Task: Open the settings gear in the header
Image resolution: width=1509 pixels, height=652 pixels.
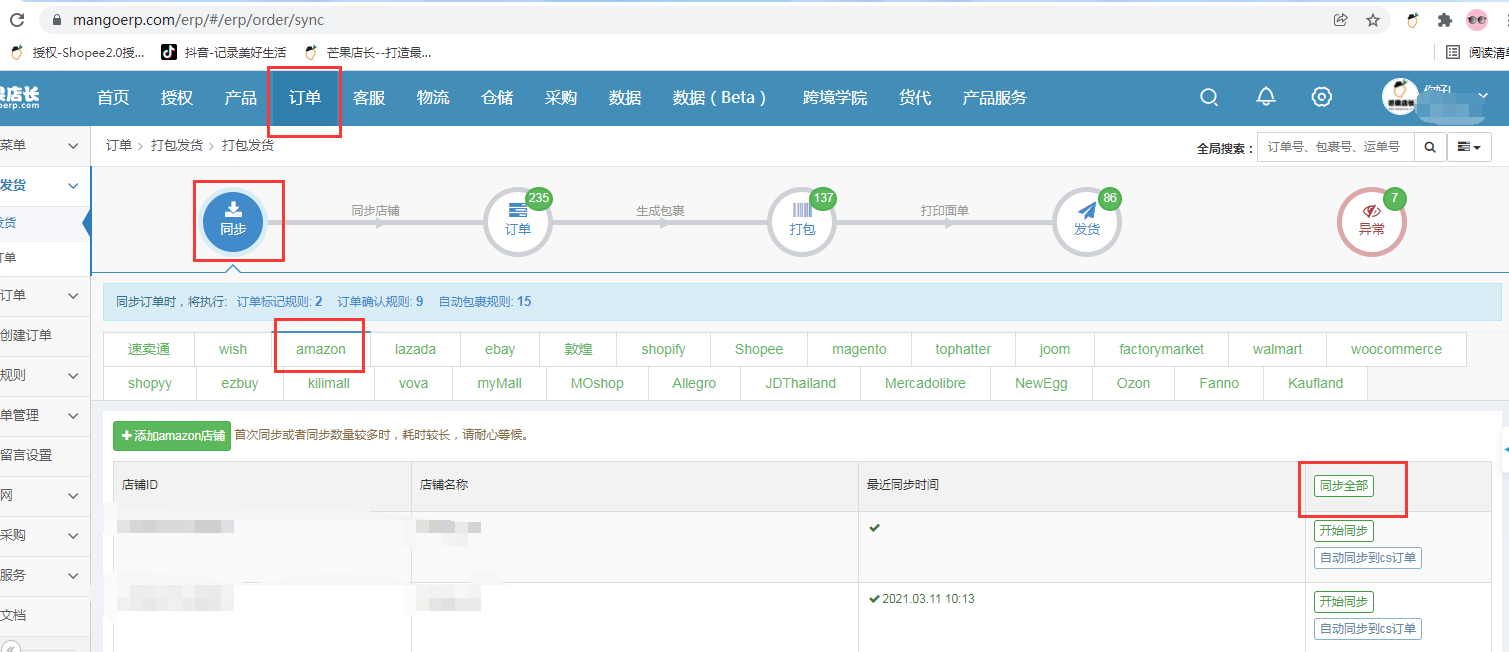Action: coord(1322,97)
